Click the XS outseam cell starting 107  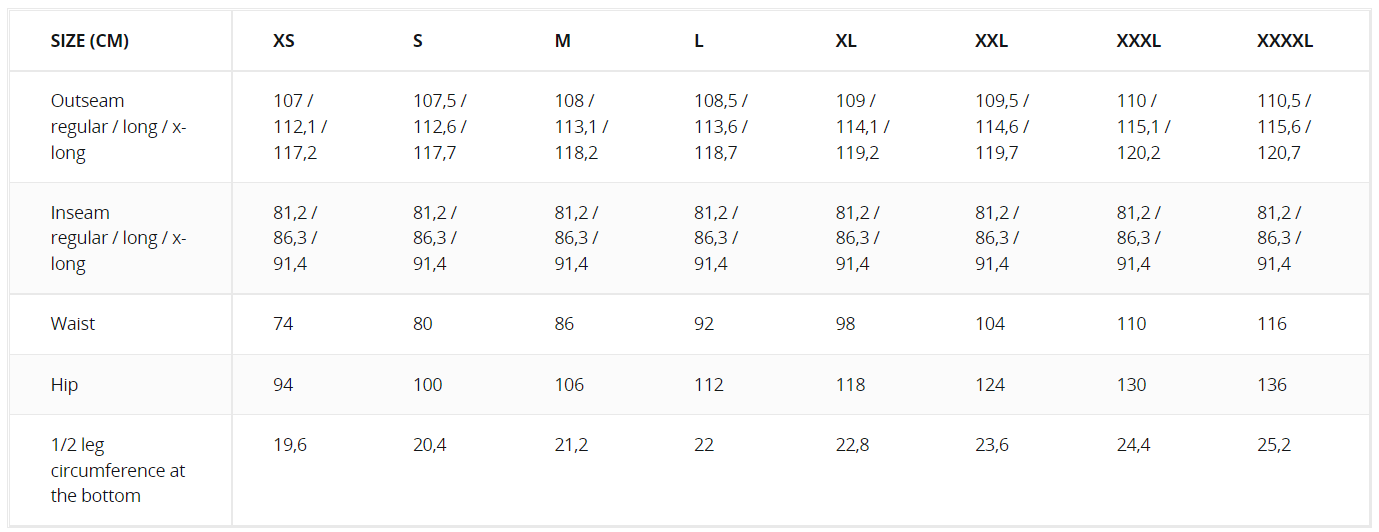click(x=299, y=127)
